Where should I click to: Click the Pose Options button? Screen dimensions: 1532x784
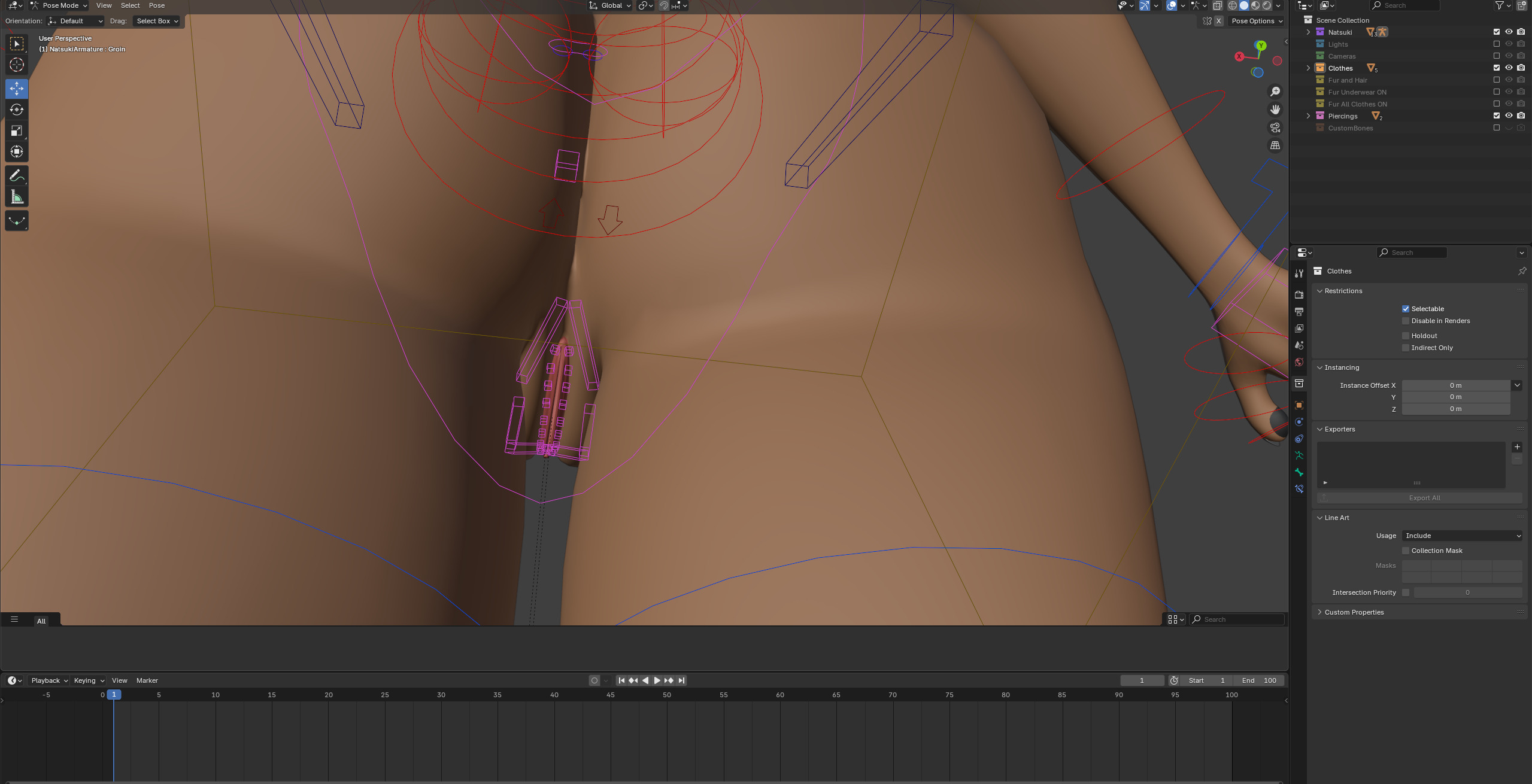click(x=1256, y=21)
